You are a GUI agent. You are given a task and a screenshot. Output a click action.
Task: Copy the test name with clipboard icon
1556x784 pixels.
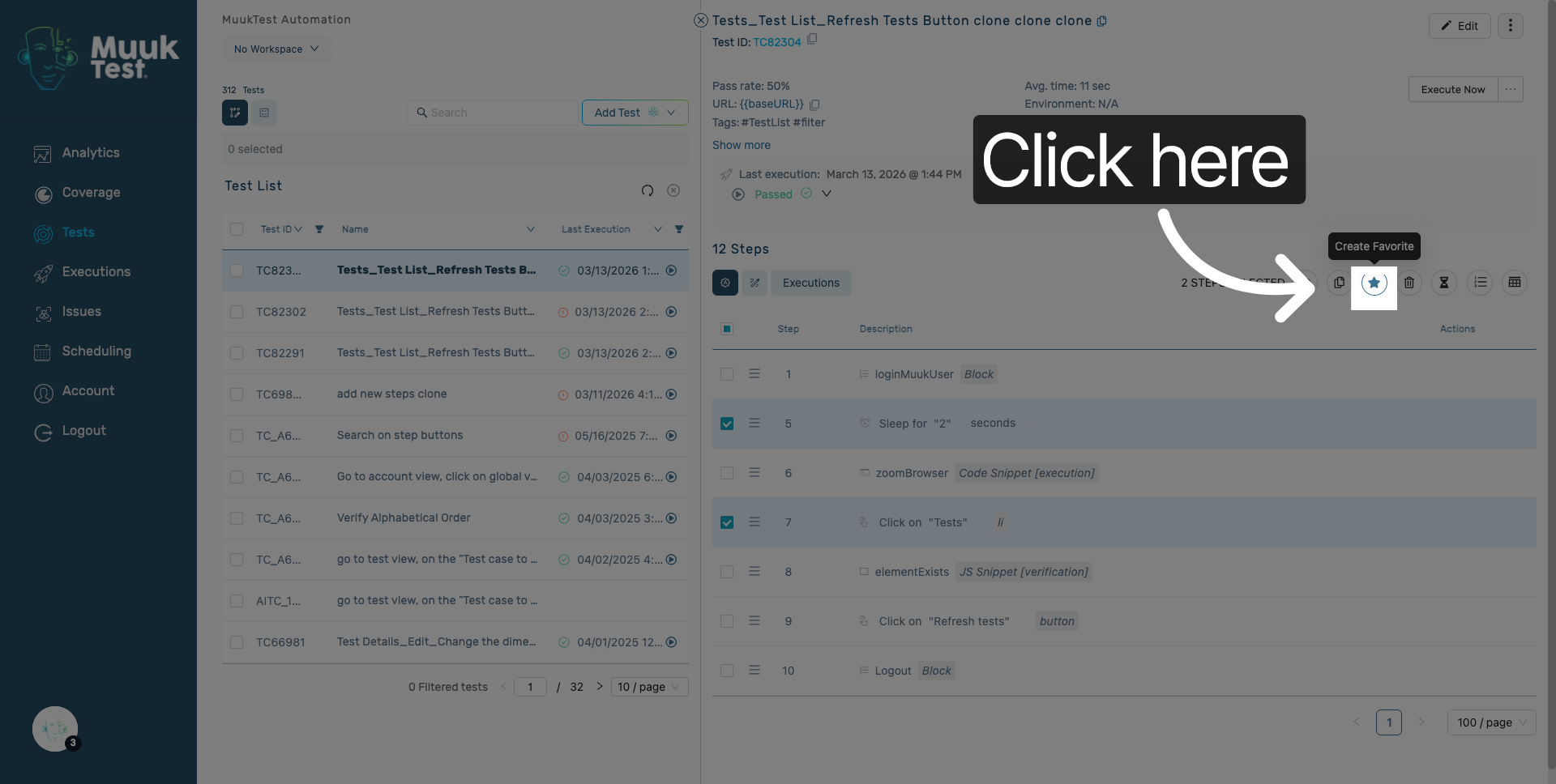(x=1101, y=21)
